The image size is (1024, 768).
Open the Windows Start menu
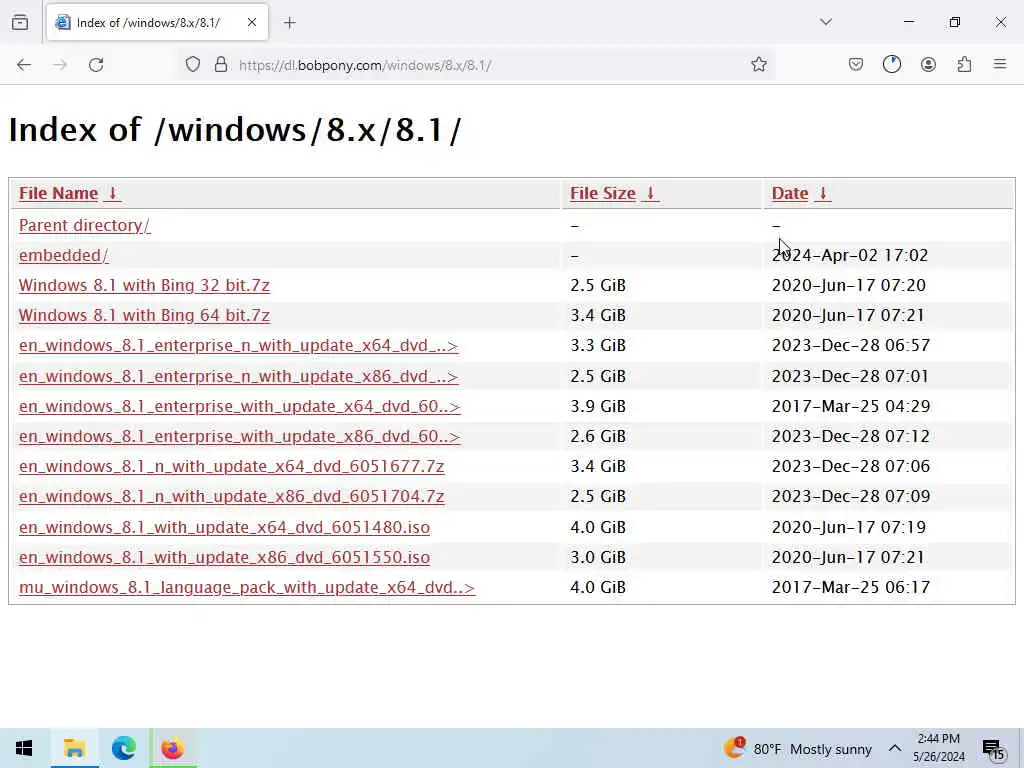point(24,748)
